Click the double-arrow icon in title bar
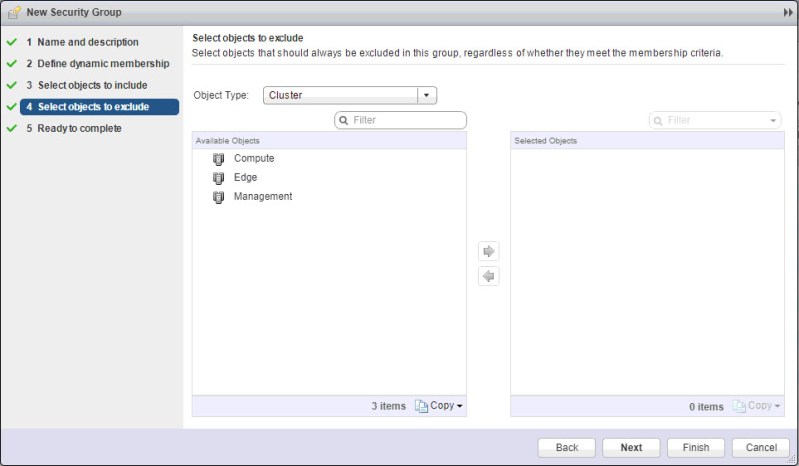Image resolution: width=799 pixels, height=466 pixels. (788, 10)
